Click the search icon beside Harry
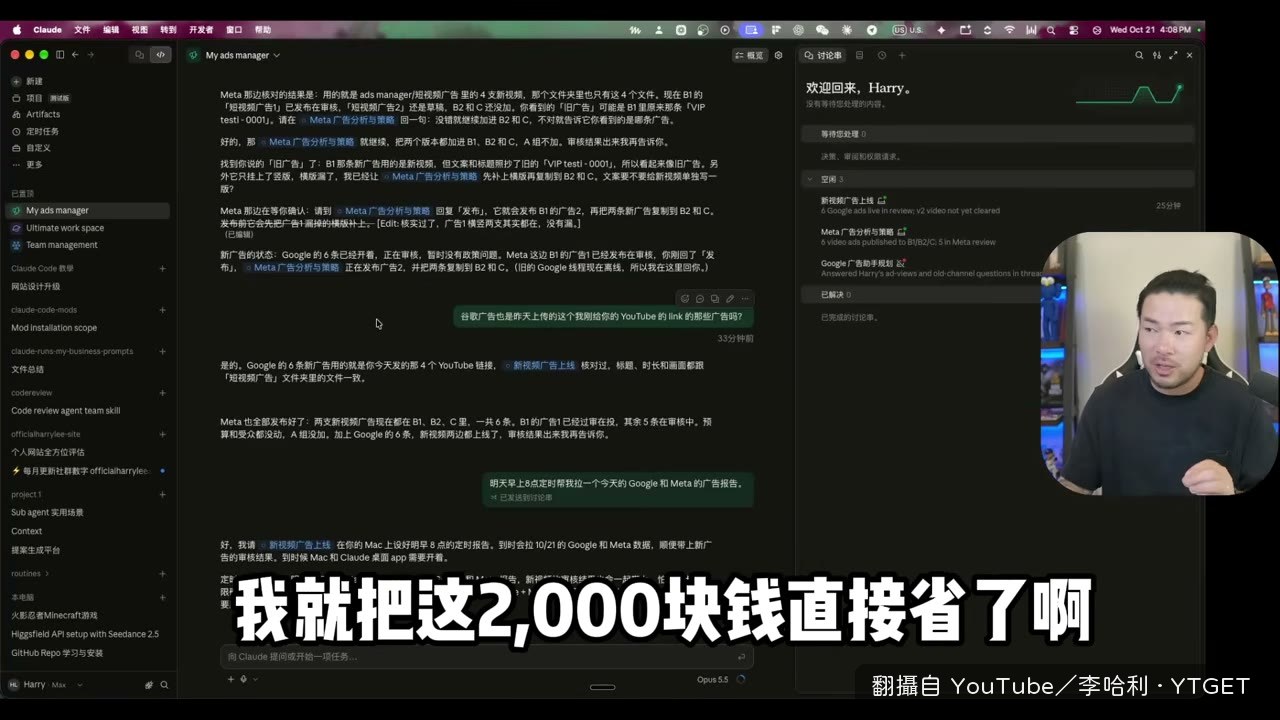This screenshot has width=1280, height=720. coord(164,685)
